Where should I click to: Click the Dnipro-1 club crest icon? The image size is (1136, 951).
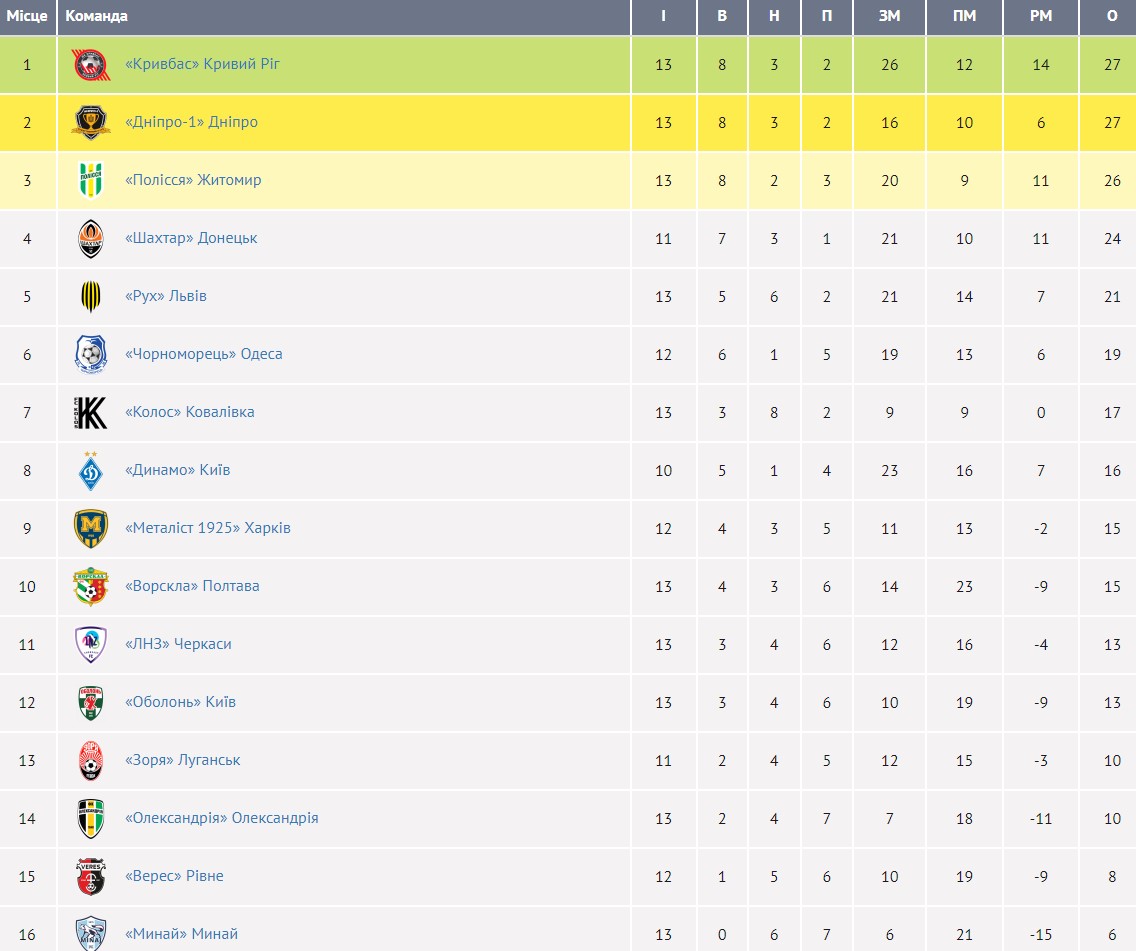tap(90, 123)
